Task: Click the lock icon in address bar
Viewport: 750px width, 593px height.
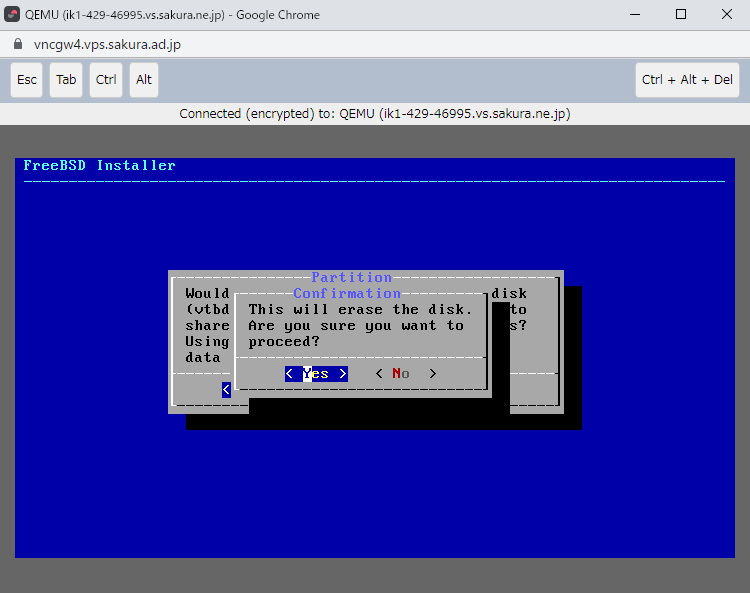Action: coord(16,45)
